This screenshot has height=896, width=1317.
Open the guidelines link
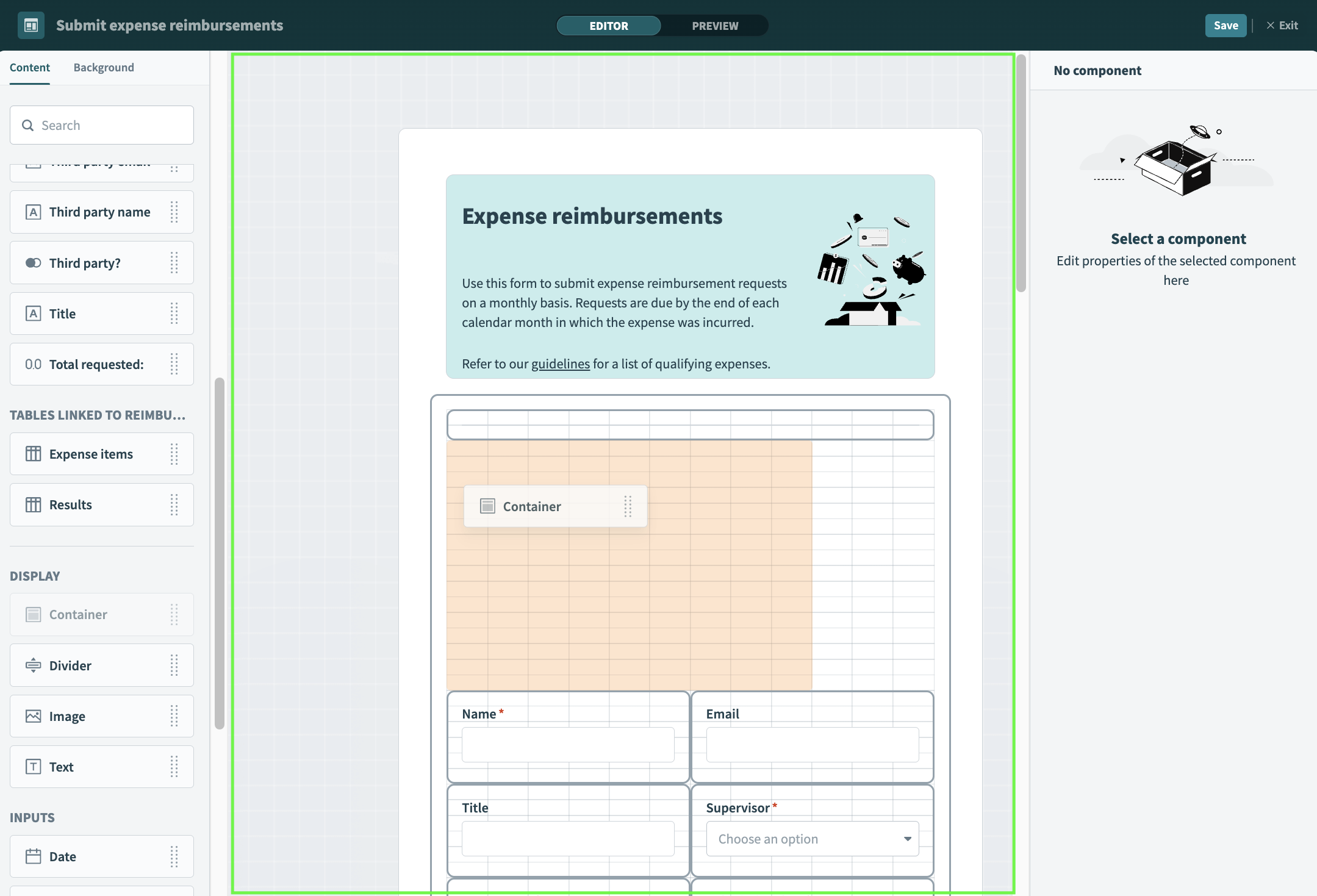559,364
